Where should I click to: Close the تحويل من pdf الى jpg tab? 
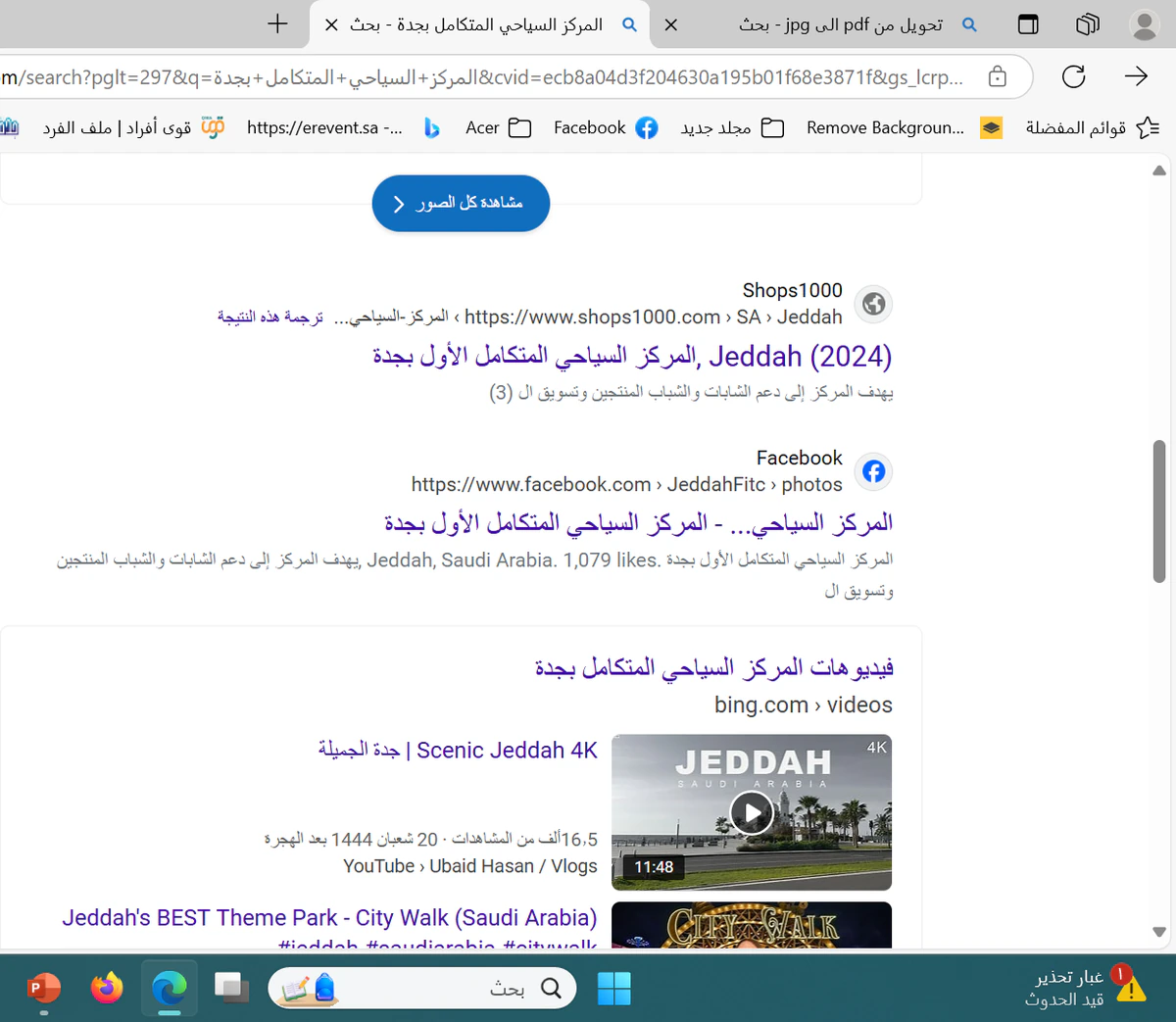click(670, 24)
